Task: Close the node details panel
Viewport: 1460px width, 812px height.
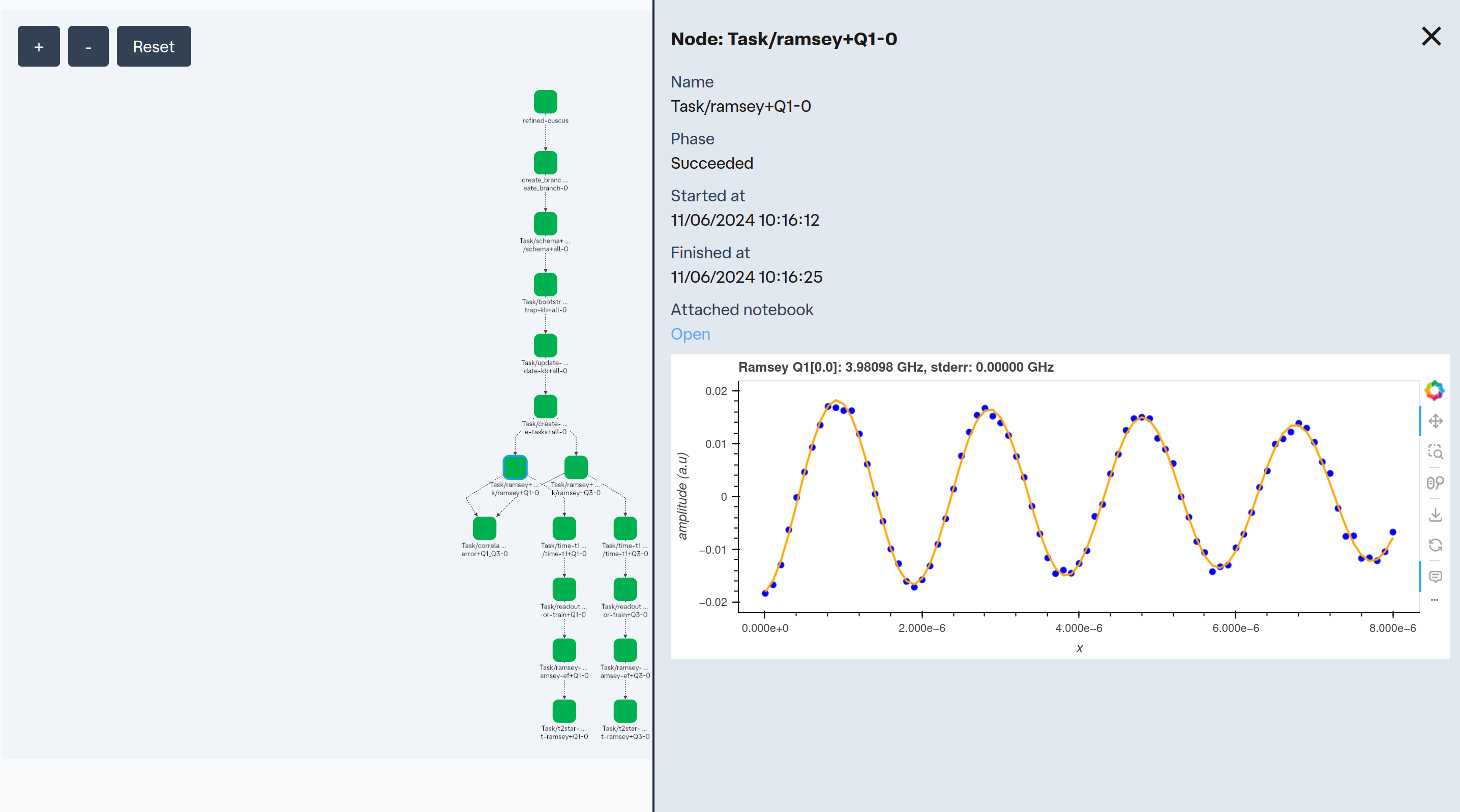Action: [1431, 36]
